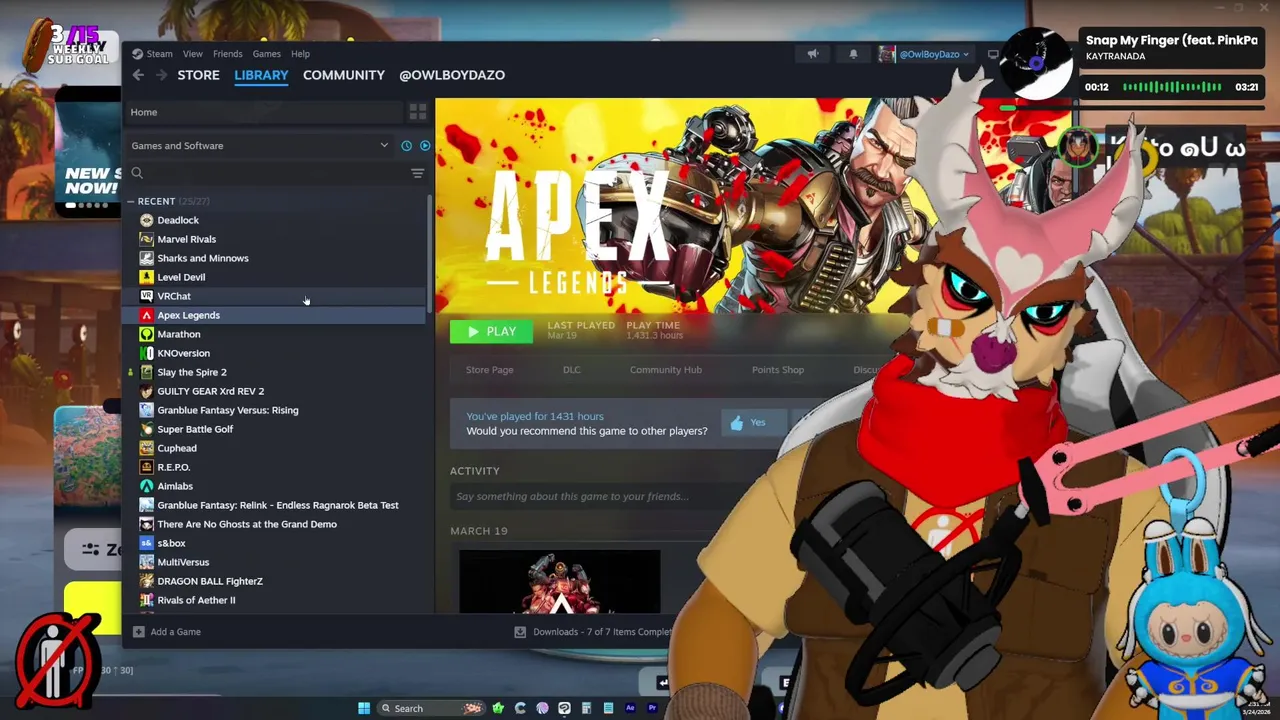Image resolution: width=1280 pixels, height=720 pixels.
Task: Click the s&box game icon
Action: click(x=147, y=543)
